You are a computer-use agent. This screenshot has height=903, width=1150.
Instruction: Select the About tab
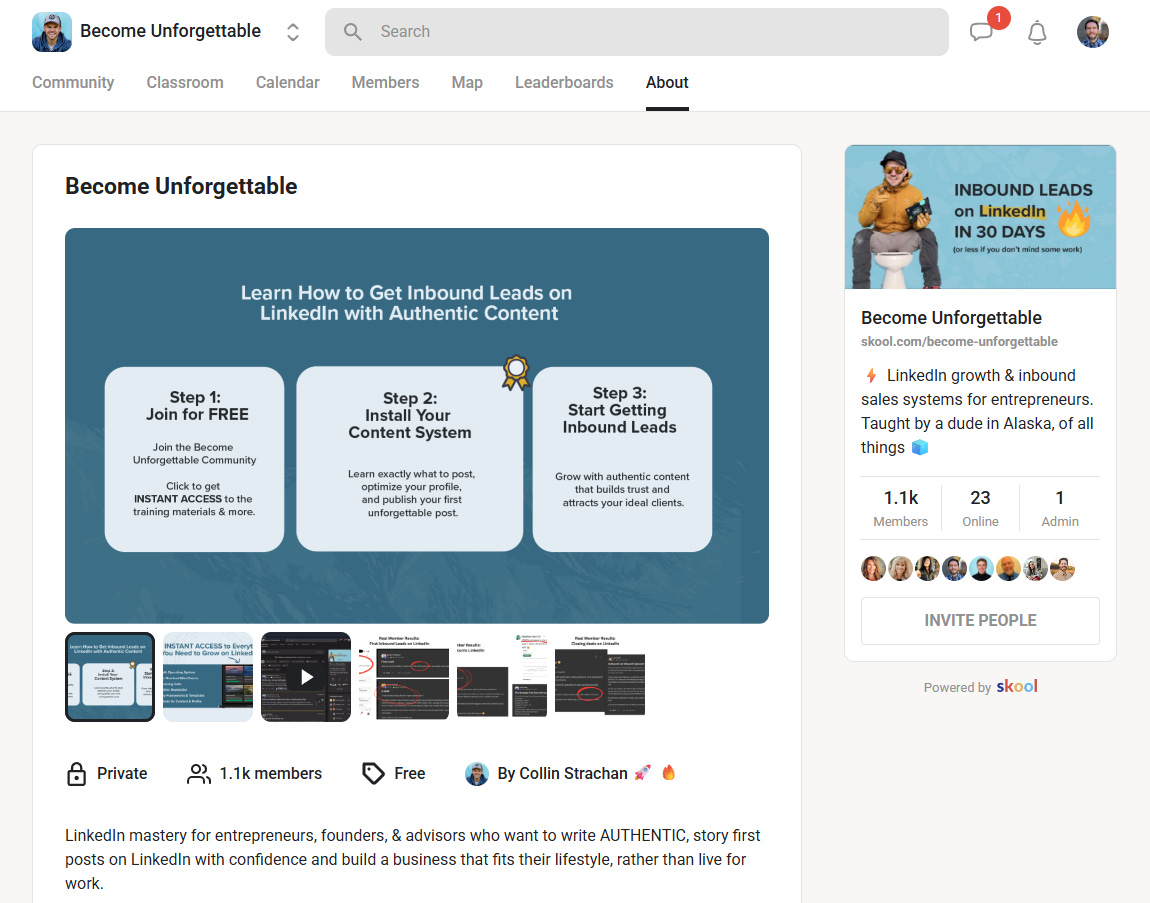coord(667,82)
